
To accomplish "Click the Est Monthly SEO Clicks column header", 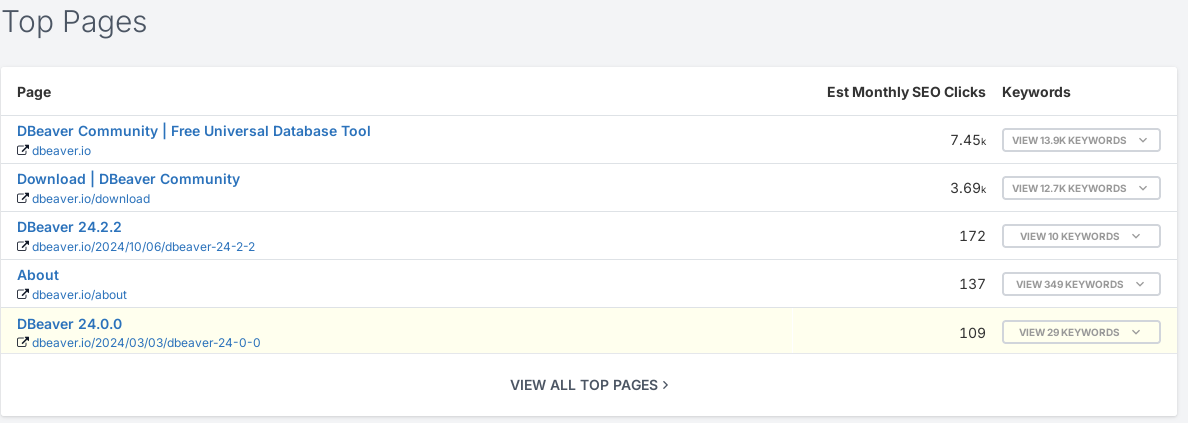I will pyautogui.click(x=906, y=92).
